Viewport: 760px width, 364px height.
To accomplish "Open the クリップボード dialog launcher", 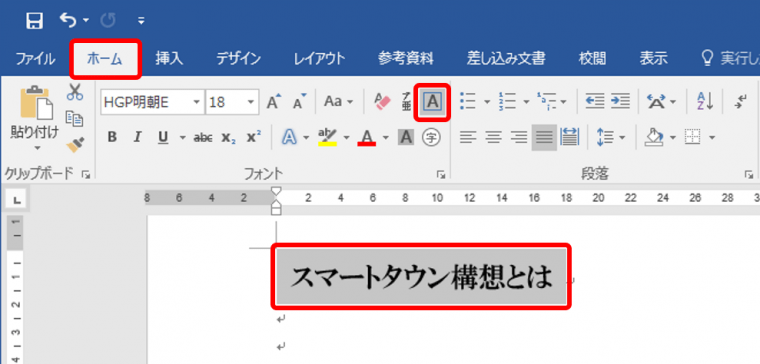I will click(86, 175).
